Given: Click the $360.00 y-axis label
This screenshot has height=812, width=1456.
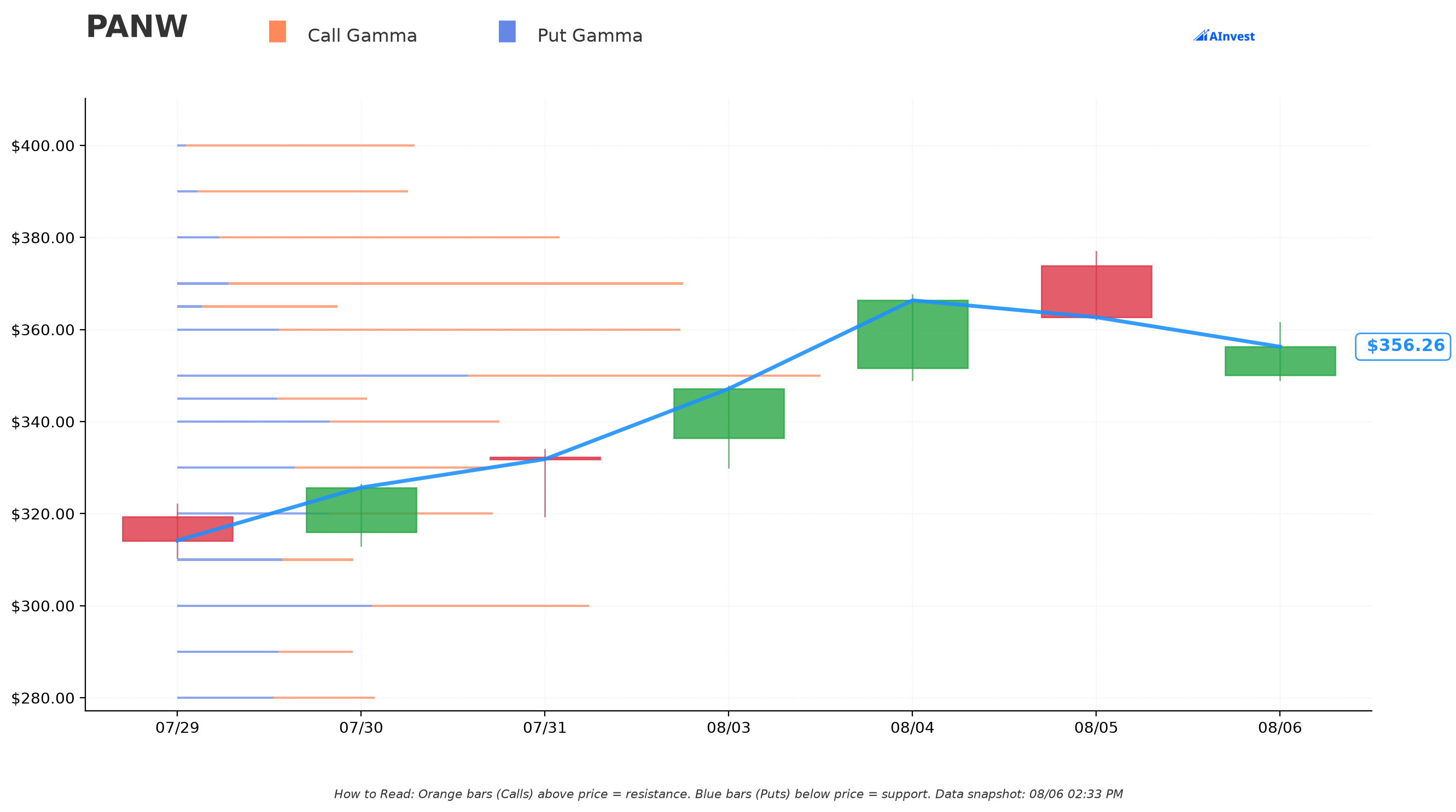Looking at the screenshot, I should (43, 330).
